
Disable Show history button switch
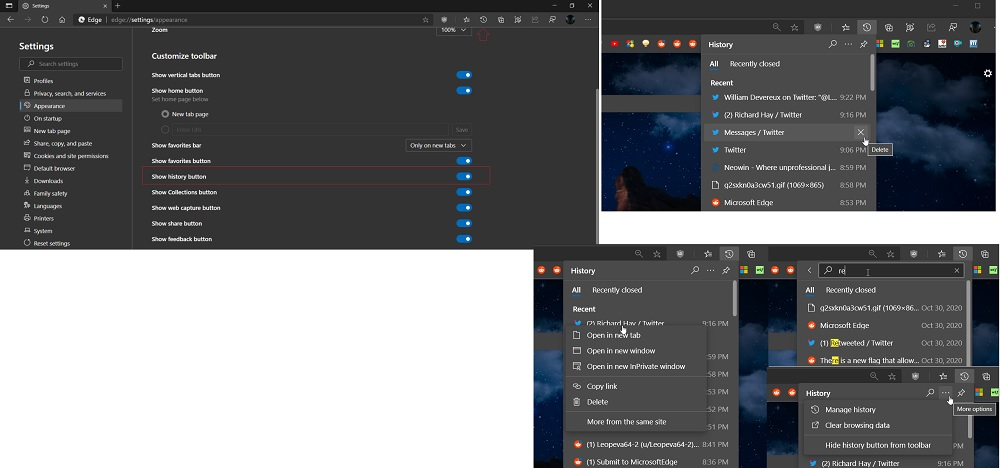coord(464,177)
